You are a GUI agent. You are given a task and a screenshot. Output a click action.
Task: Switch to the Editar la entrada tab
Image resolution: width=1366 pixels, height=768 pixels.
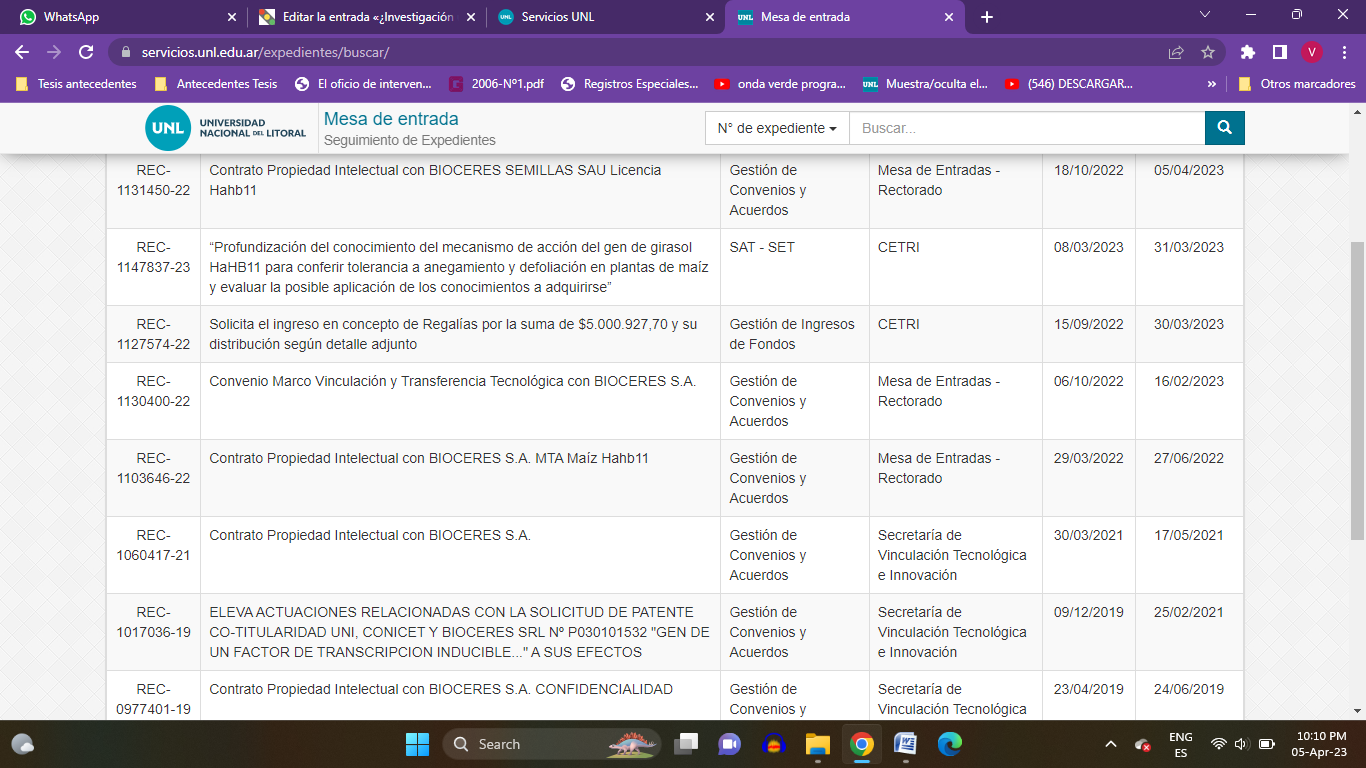367,17
